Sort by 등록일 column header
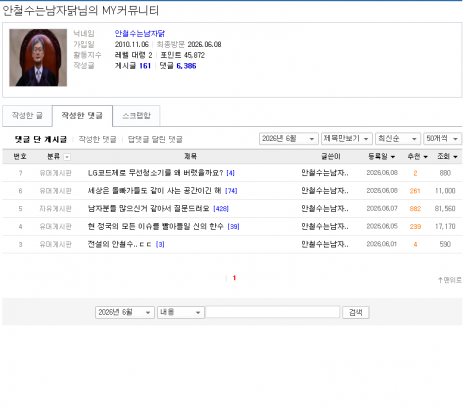470x408 pixels. pyautogui.click(x=381, y=156)
